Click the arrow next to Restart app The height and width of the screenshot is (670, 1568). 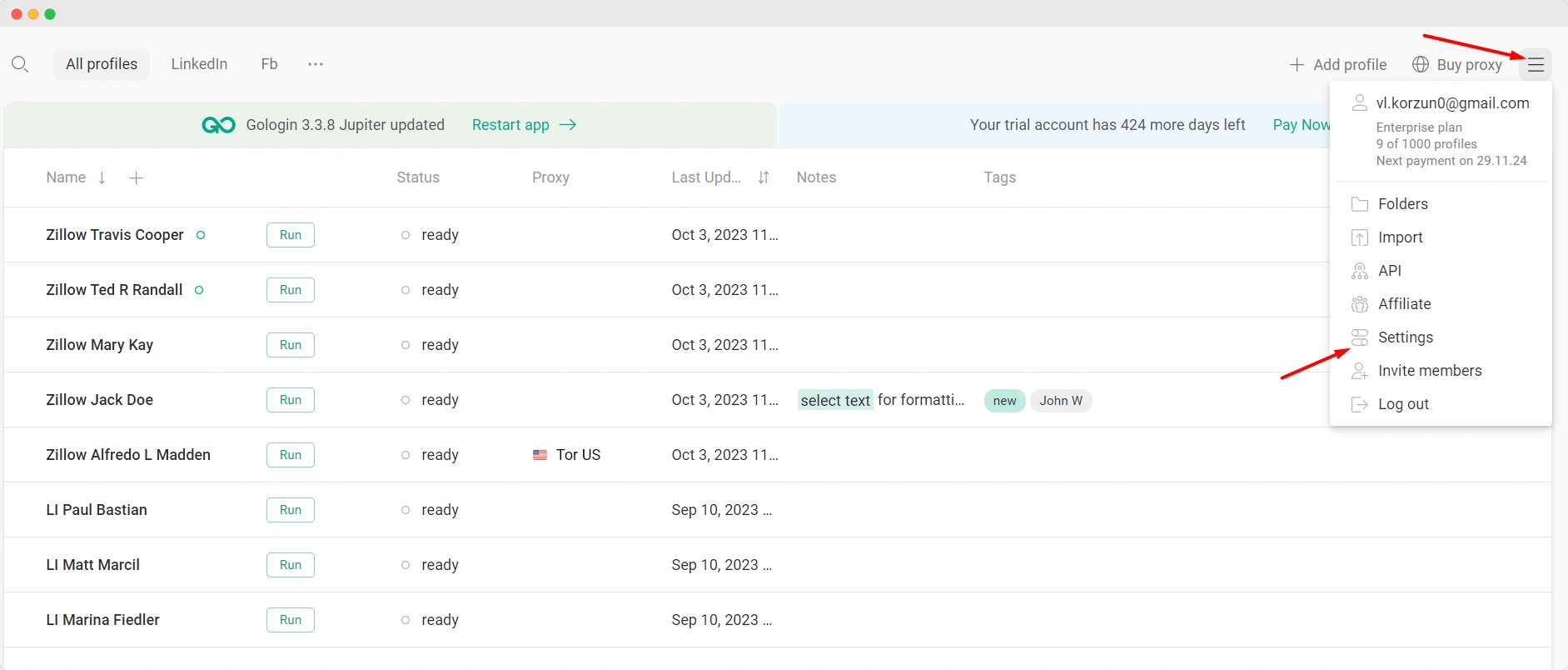pos(568,125)
